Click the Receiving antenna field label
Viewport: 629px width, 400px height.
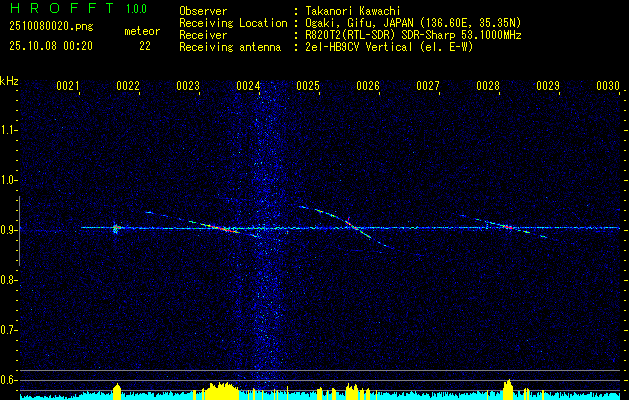coord(230,47)
